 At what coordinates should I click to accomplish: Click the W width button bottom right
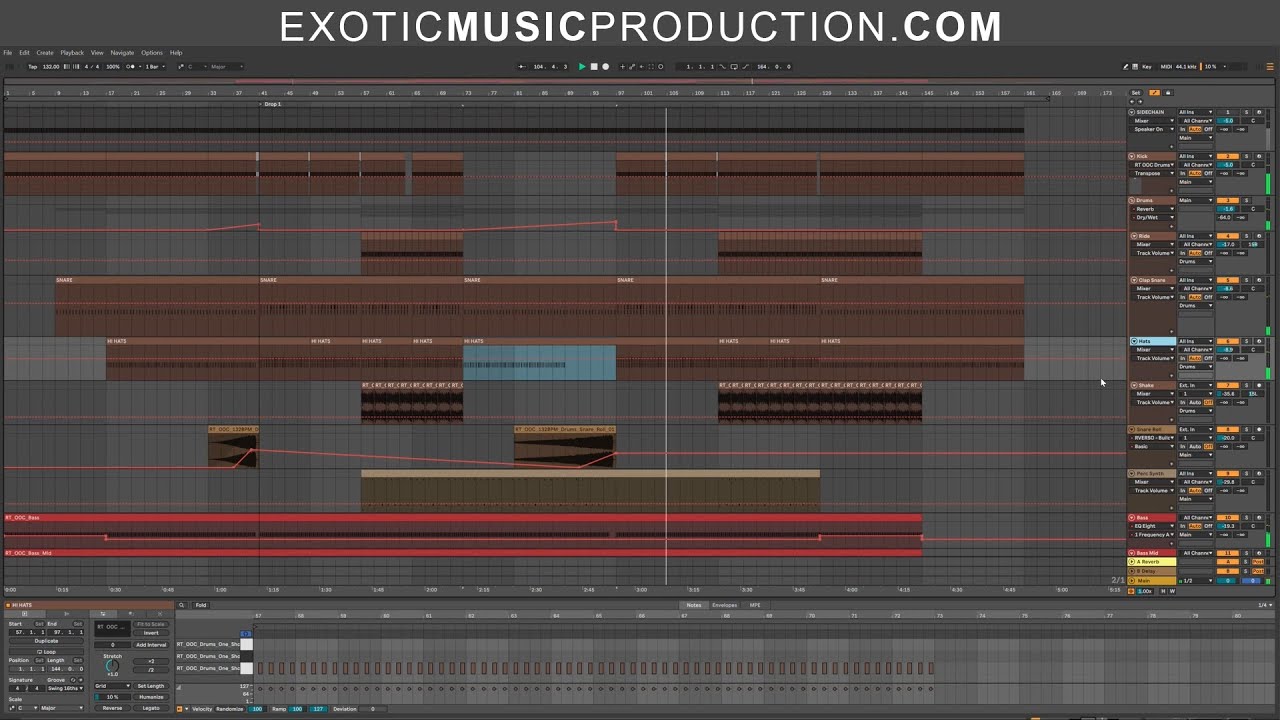pyautogui.click(x=1172, y=591)
